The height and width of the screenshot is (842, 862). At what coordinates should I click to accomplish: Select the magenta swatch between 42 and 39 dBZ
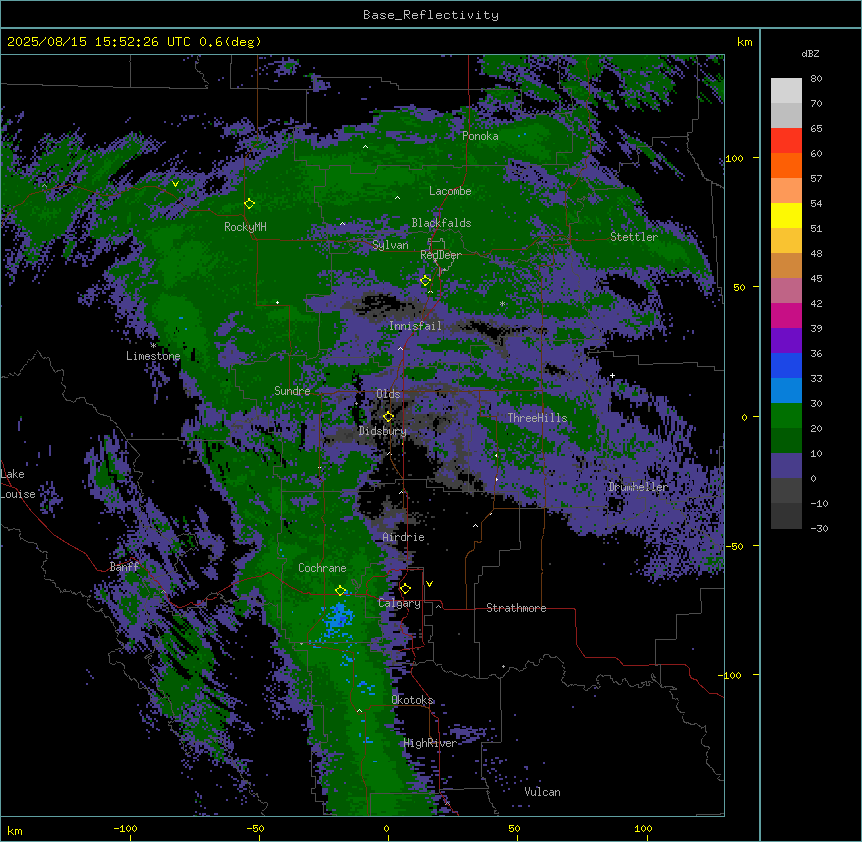(x=786, y=316)
